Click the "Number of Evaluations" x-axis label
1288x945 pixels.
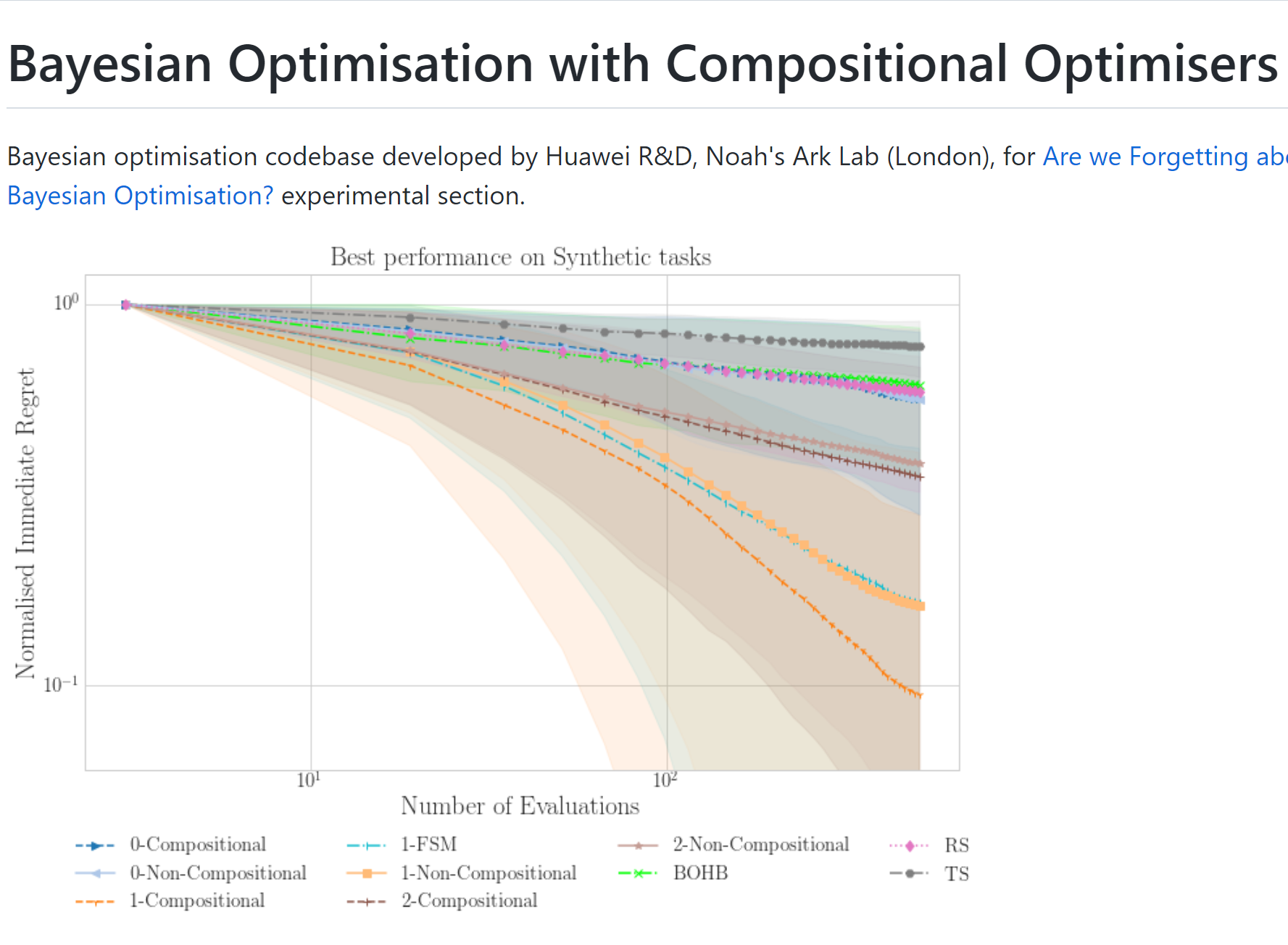pyautogui.click(x=520, y=806)
